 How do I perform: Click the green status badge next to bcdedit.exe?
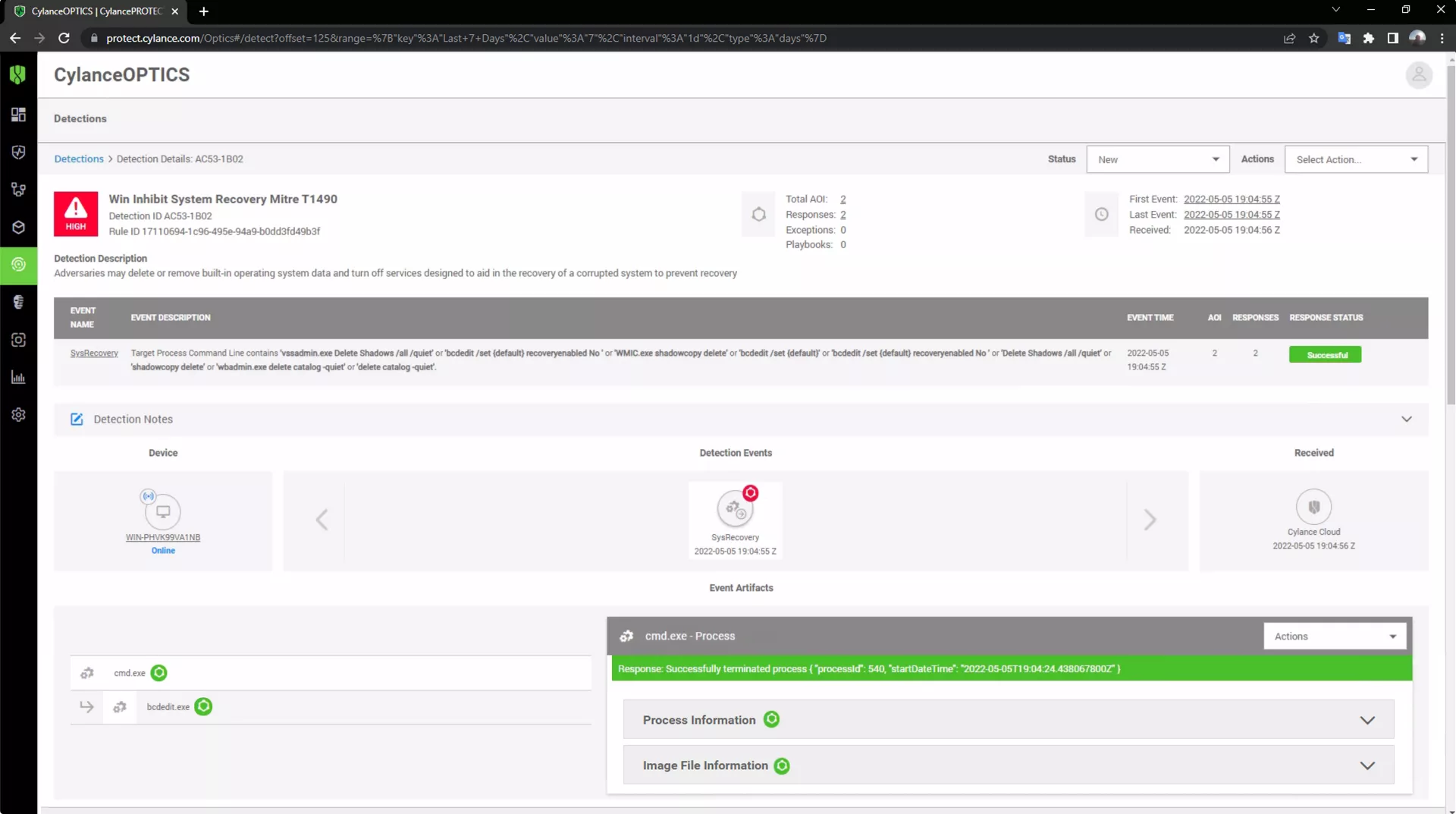[x=203, y=707]
